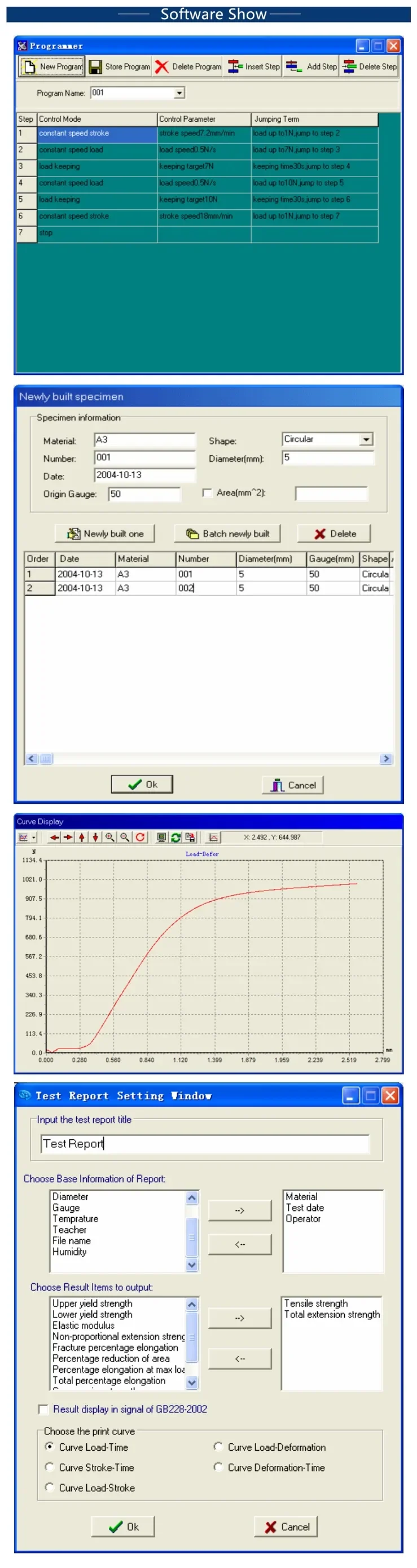Enable the Area(mm^2) checkbox
This screenshot has width=417, height=1568.
click(x=207, y=492)
